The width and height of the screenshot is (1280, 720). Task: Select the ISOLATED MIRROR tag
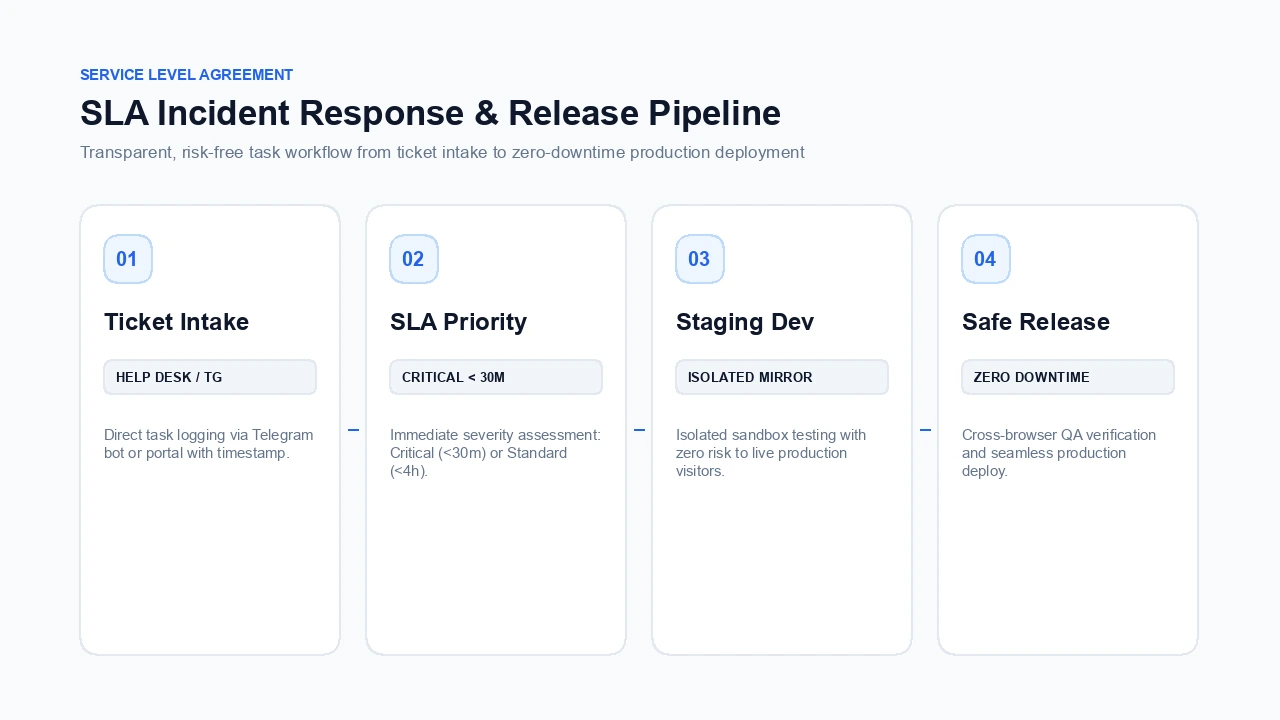point(782,377)
